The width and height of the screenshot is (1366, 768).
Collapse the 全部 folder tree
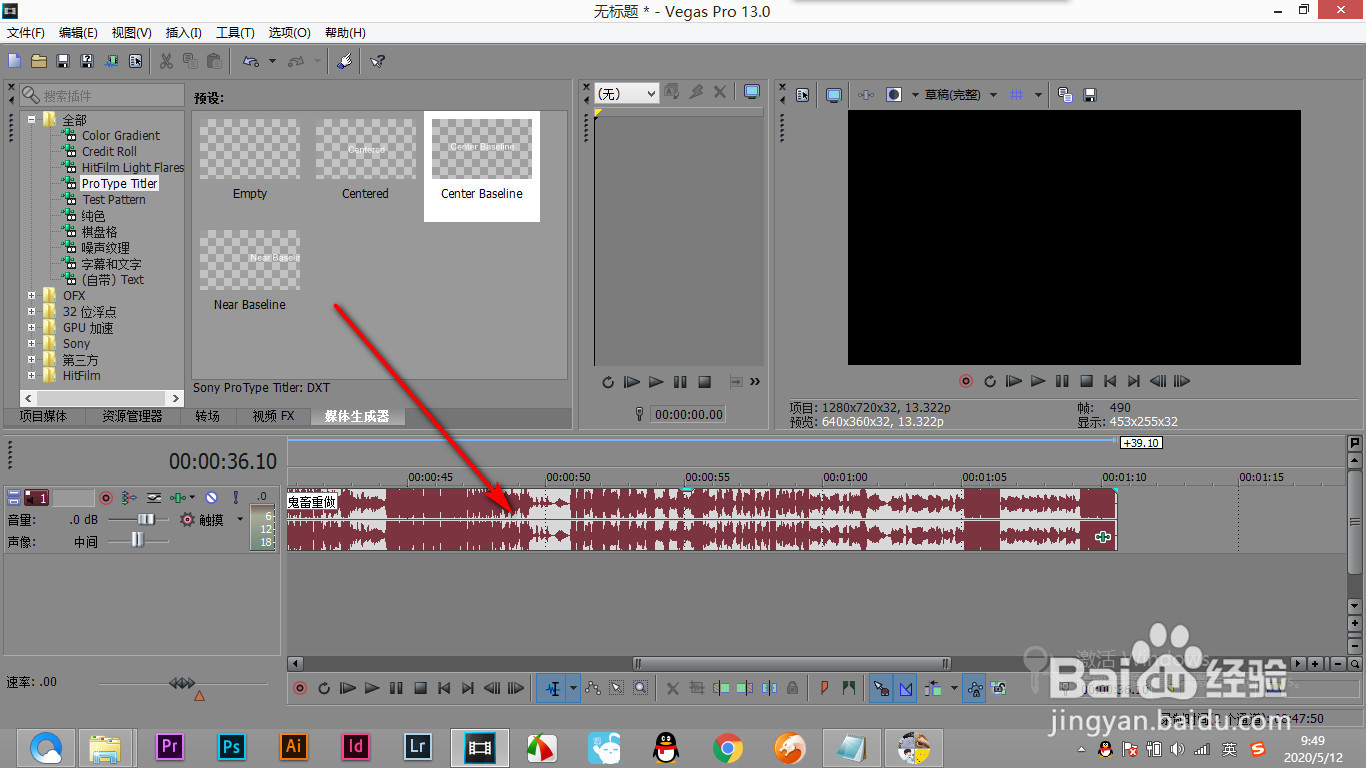(32, 120)
